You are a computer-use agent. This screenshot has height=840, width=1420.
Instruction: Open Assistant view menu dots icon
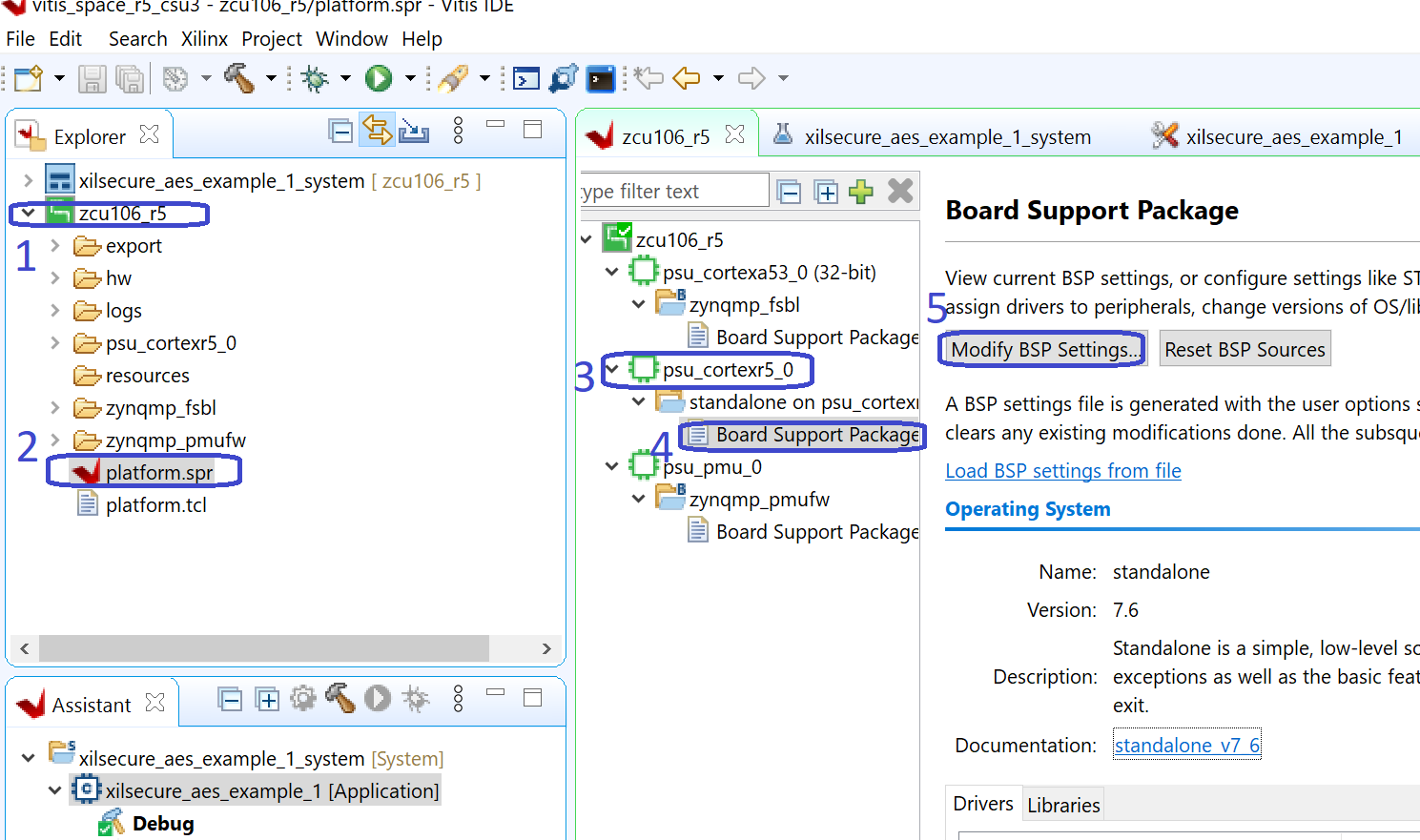point(458,699)
